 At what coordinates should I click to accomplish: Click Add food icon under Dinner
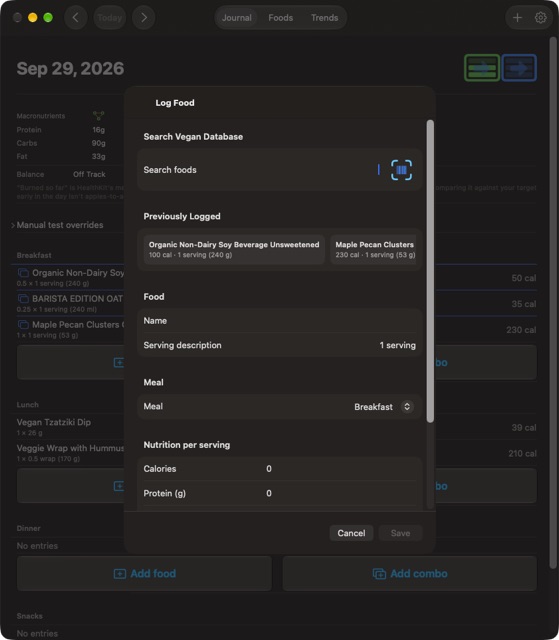[x=120, y=574]
